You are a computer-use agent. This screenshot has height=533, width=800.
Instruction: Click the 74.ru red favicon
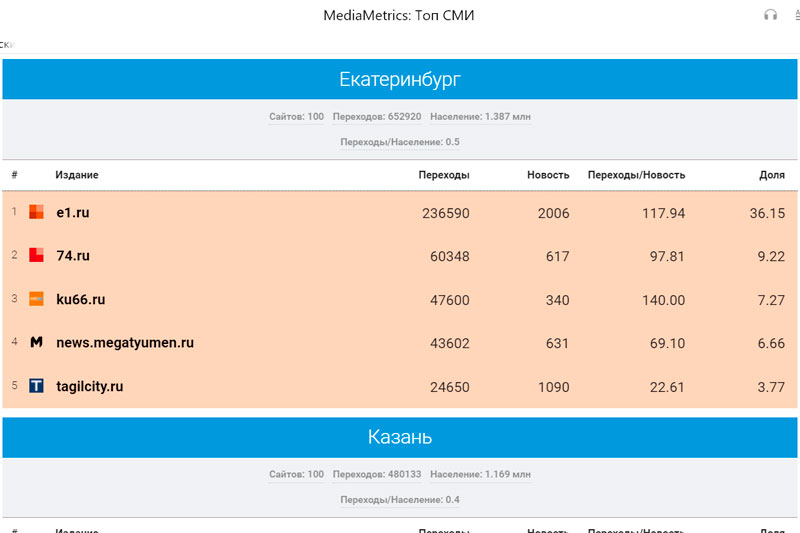[x=36, y=255]
